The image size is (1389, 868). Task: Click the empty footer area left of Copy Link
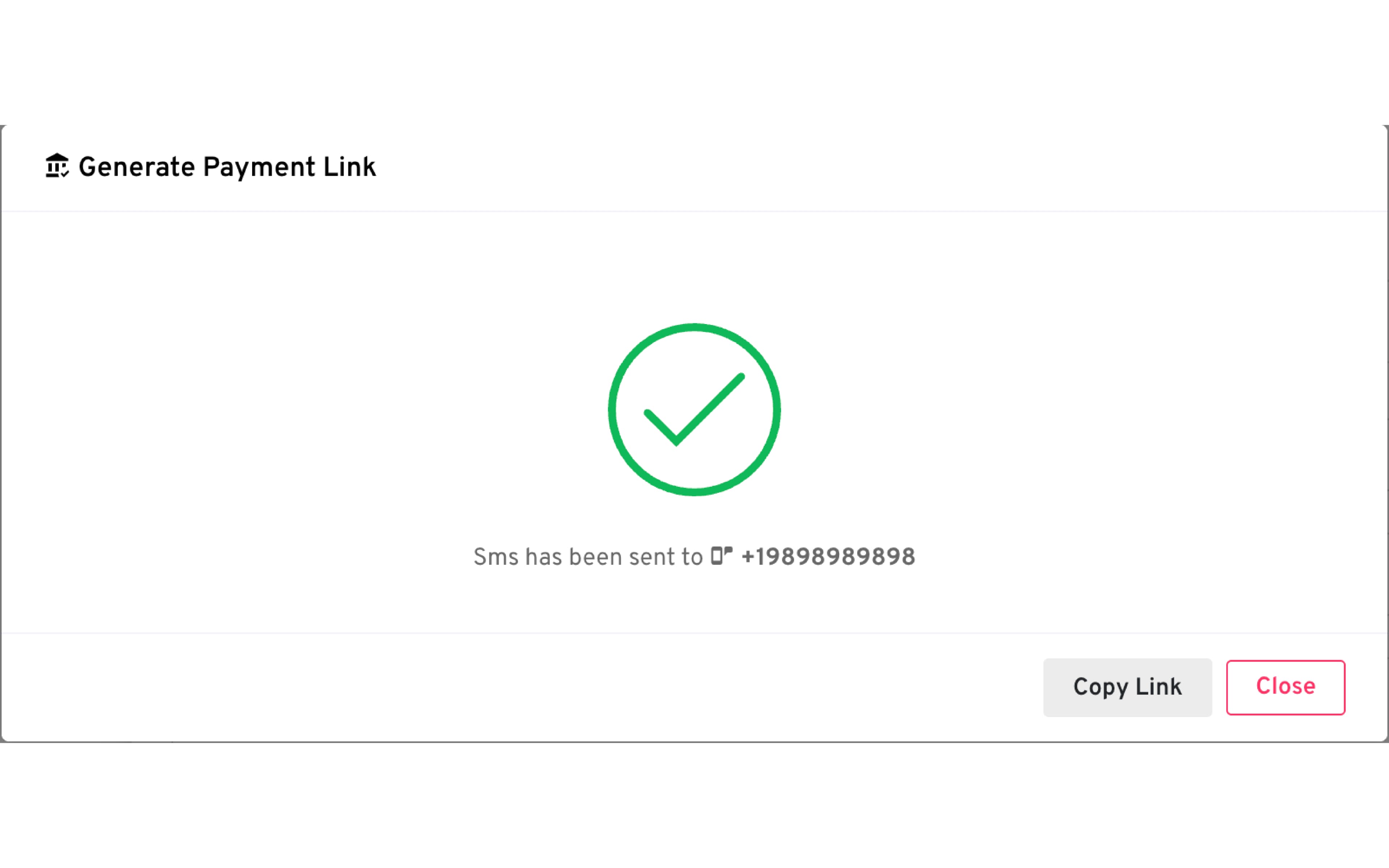(x=517, y=687)
